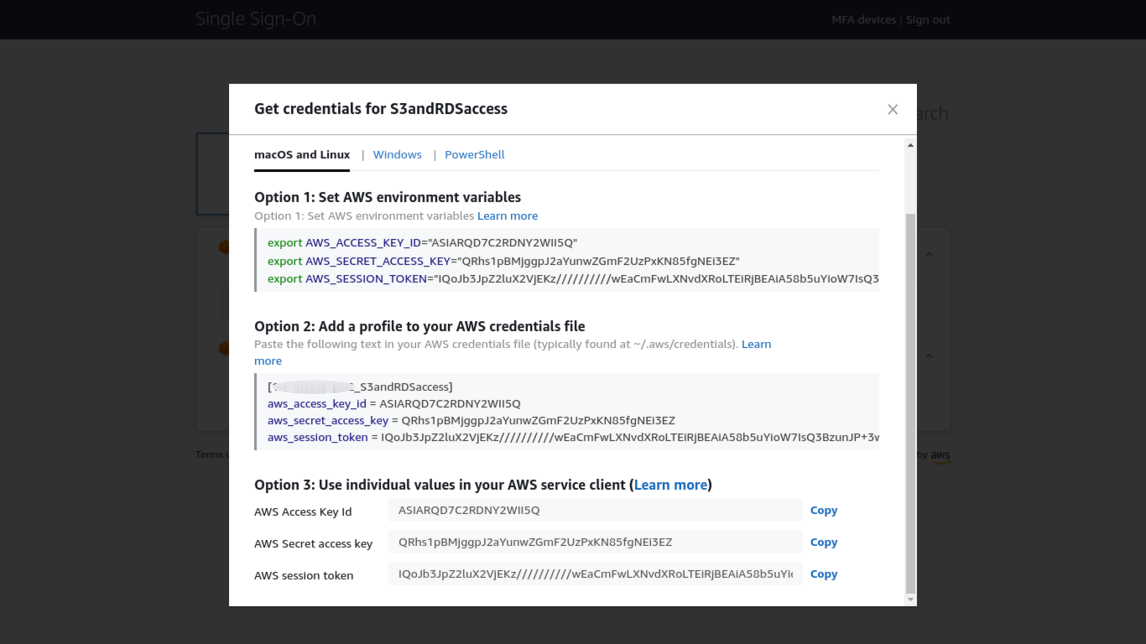The height and width of the screenshot is (644, 1146).
Task: Click the dialog vertical scrollbar thumb
Action: point(910,400)
